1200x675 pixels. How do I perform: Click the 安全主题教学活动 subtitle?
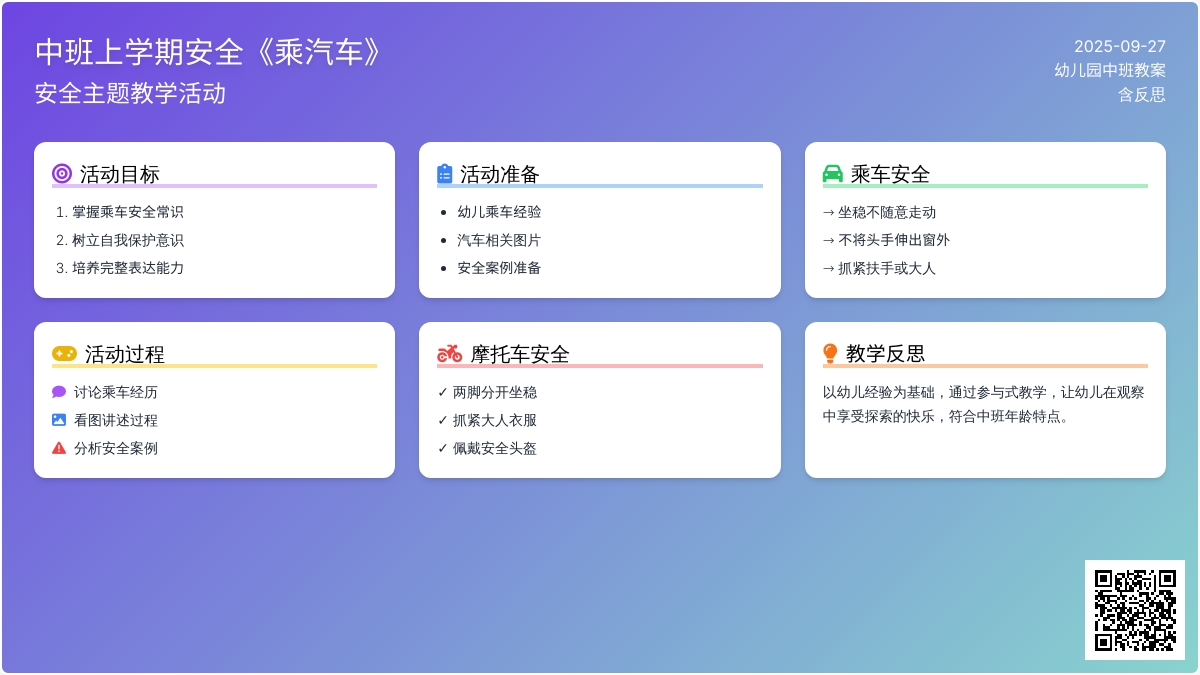pos(131,94)
